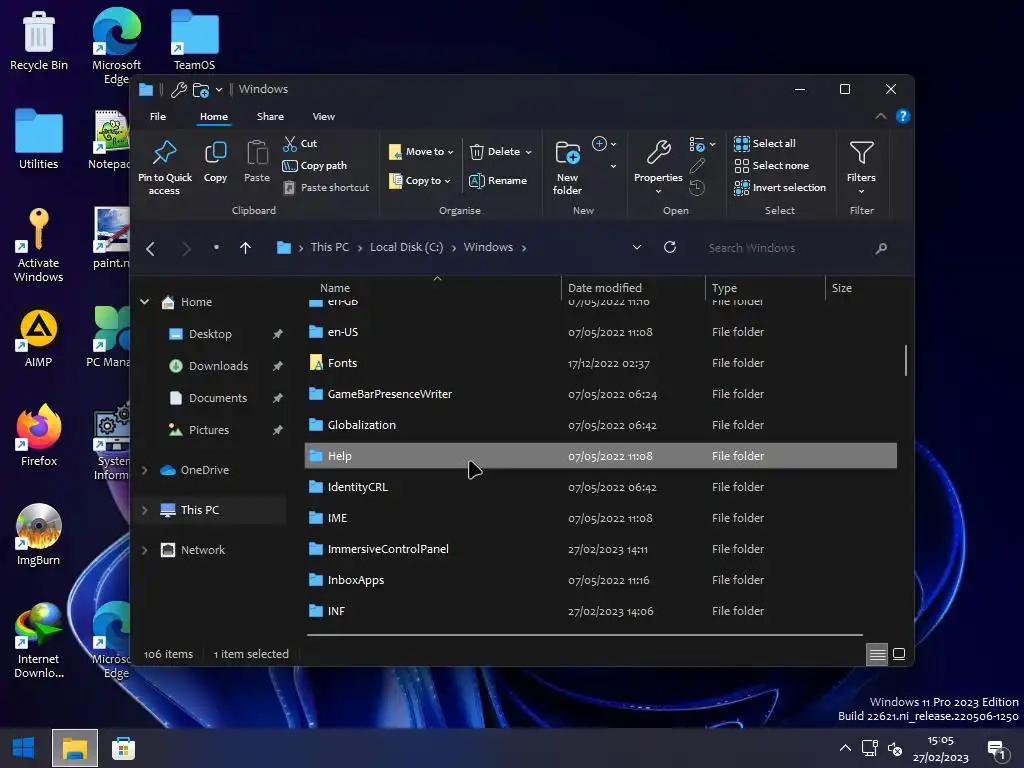
Task: Sort by Date modified column header
Action: click(633, 288)
